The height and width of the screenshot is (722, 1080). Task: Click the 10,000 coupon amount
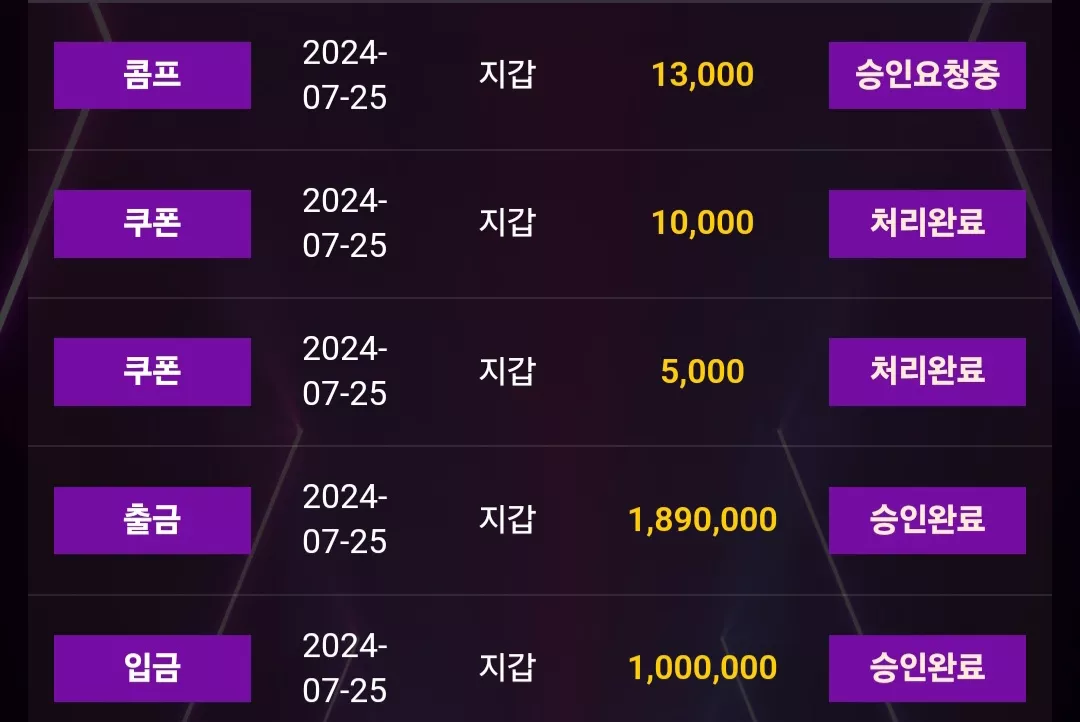(x=703, y=223)
